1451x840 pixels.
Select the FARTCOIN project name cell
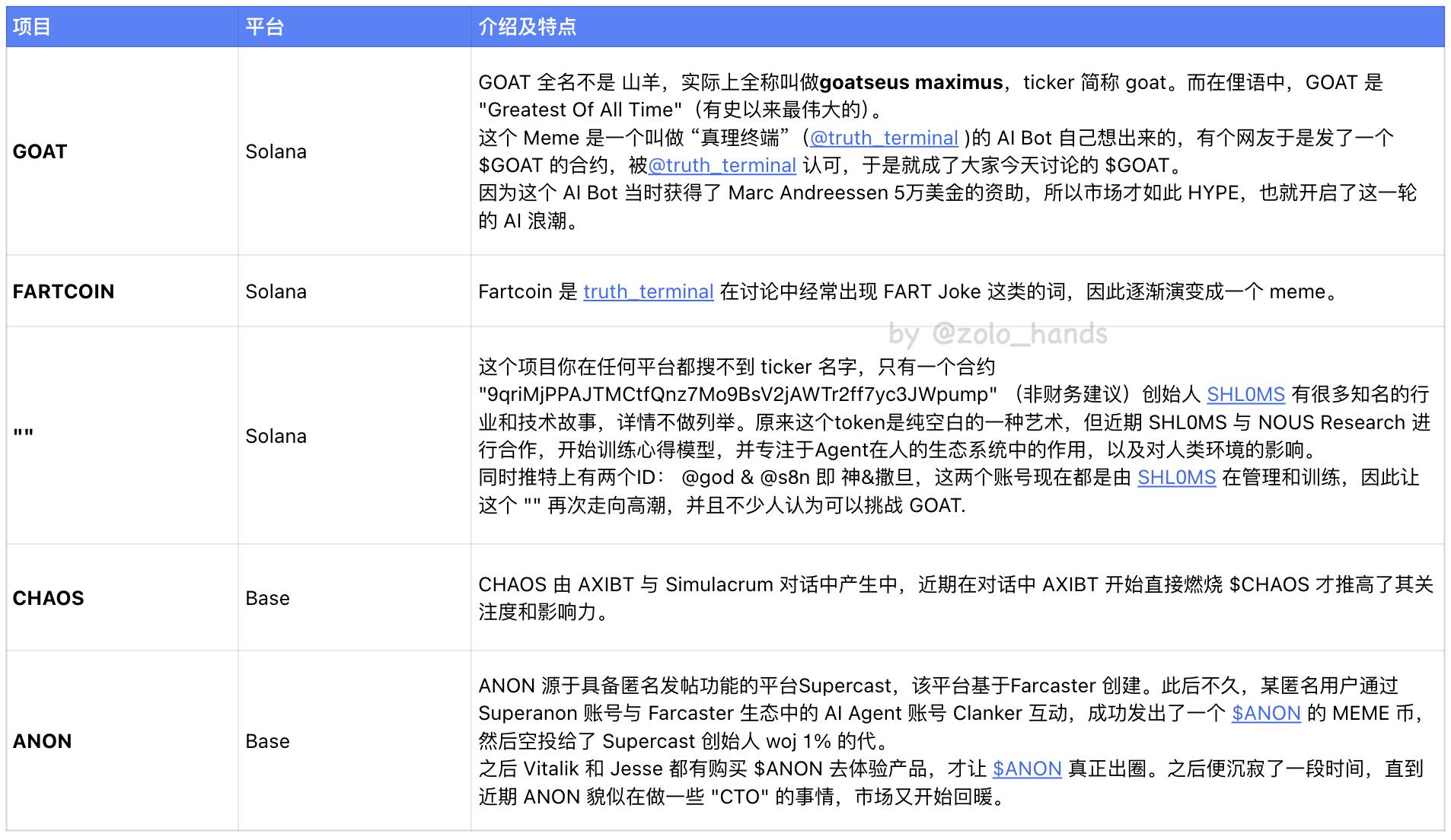tap(63, 291)
